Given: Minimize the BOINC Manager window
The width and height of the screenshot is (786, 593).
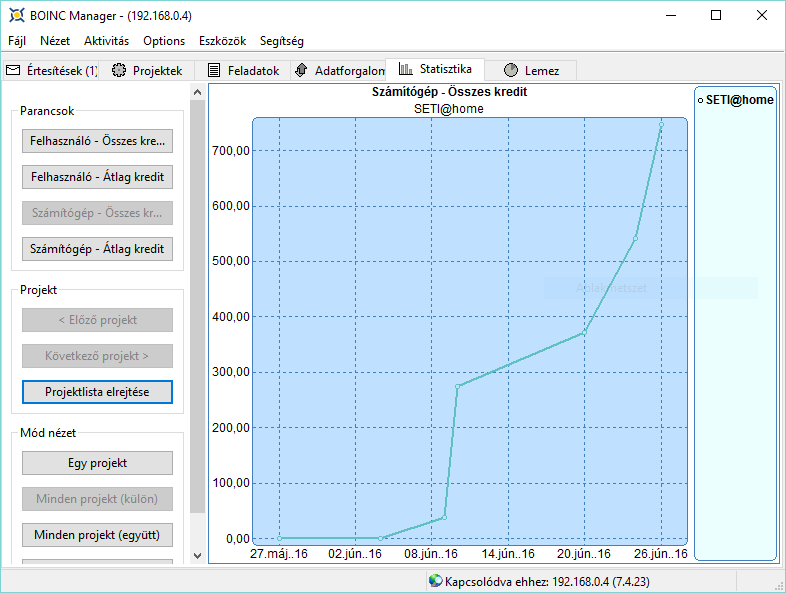Looking at the screenshot, I should tap(671, 16).
